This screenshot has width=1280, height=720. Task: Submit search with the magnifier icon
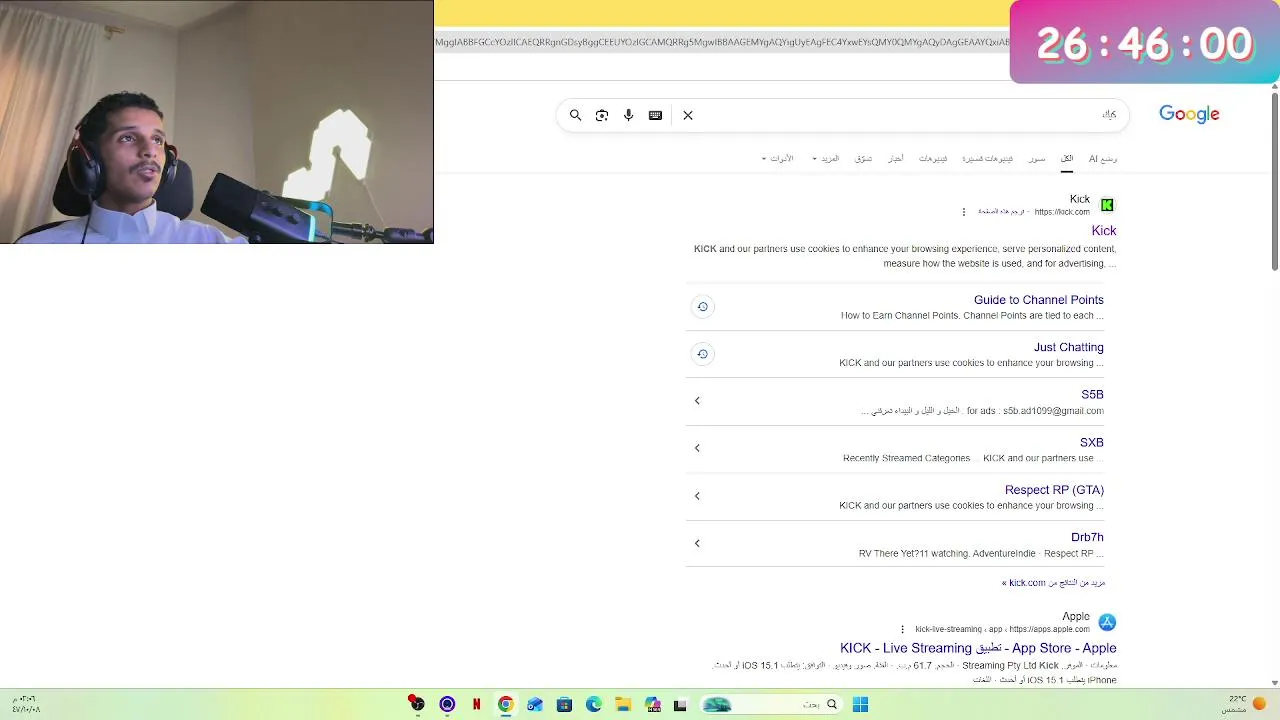click(x=575, y=115)
